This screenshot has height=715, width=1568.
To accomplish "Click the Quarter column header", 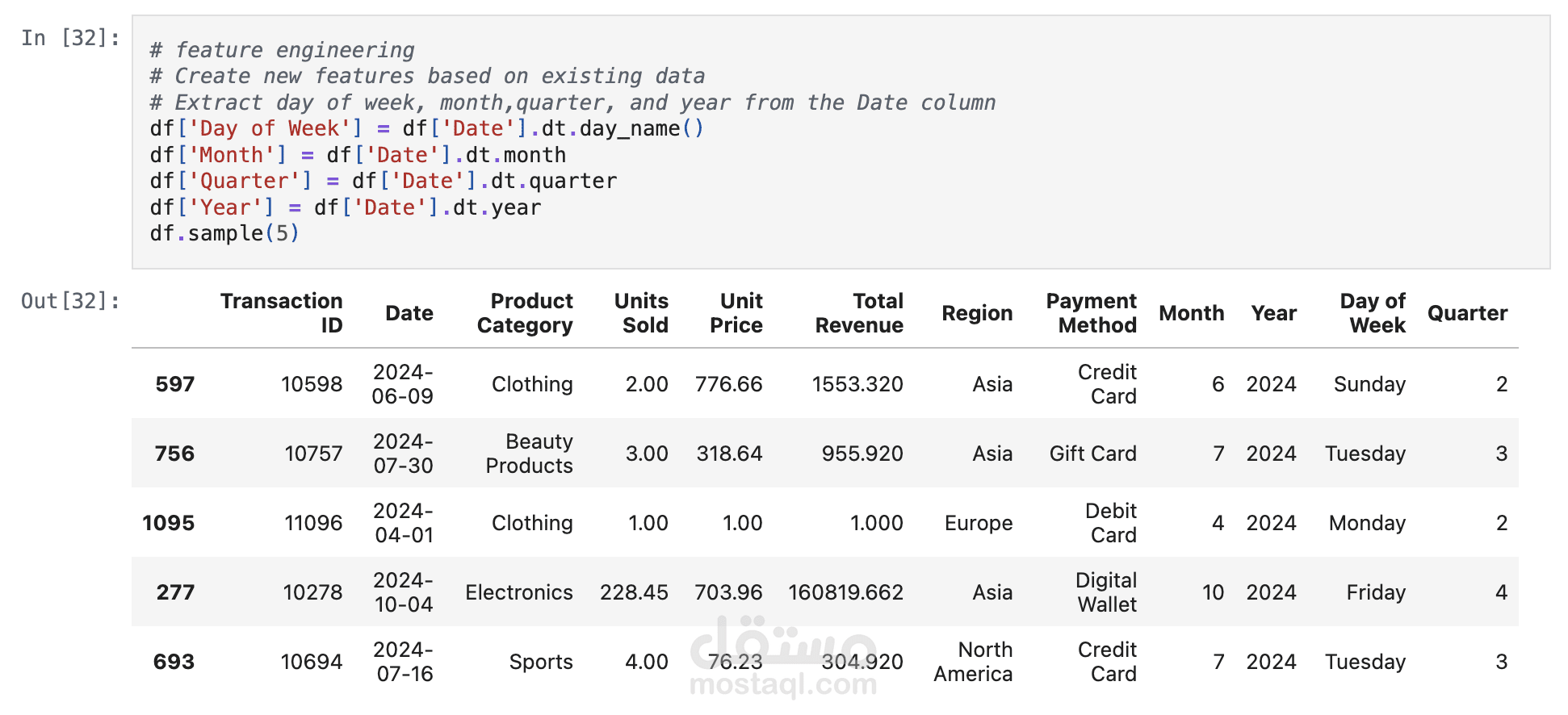I will 1466,313.
